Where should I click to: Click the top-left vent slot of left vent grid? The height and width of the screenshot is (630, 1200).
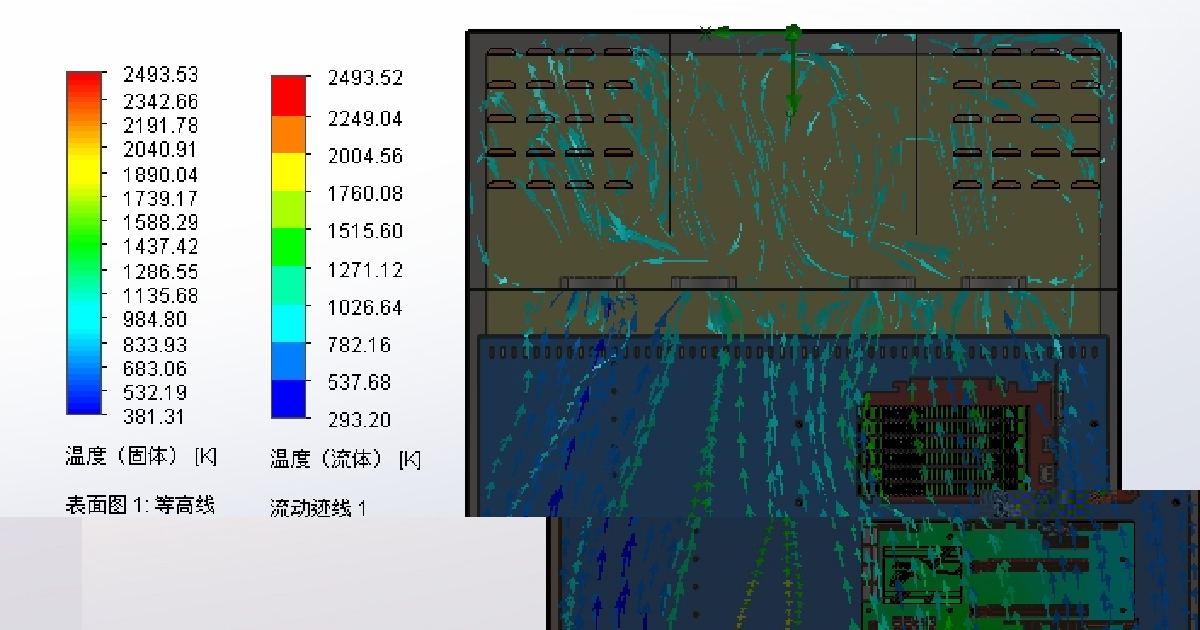point(501,52)
